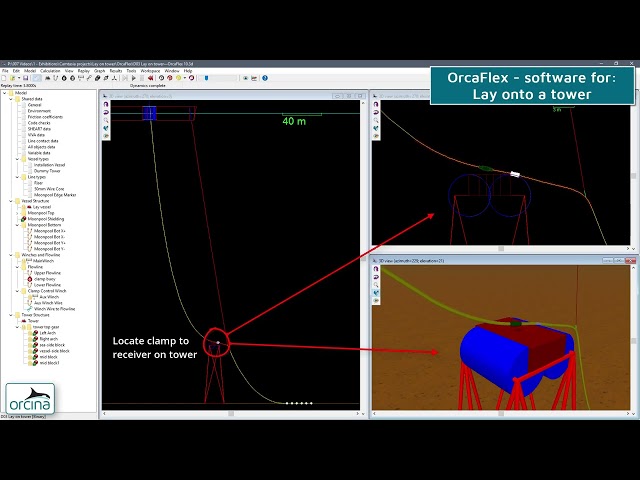The image size is (640, 480).
Task: Click the zoom magnifier in bottom-right 3D view
Action: [x=376, y=285]
